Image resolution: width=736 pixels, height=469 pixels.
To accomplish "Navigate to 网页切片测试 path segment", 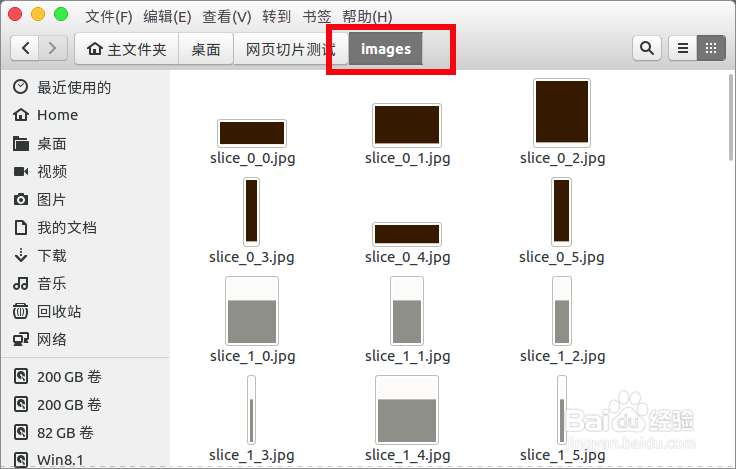I will tap(291, 48).
